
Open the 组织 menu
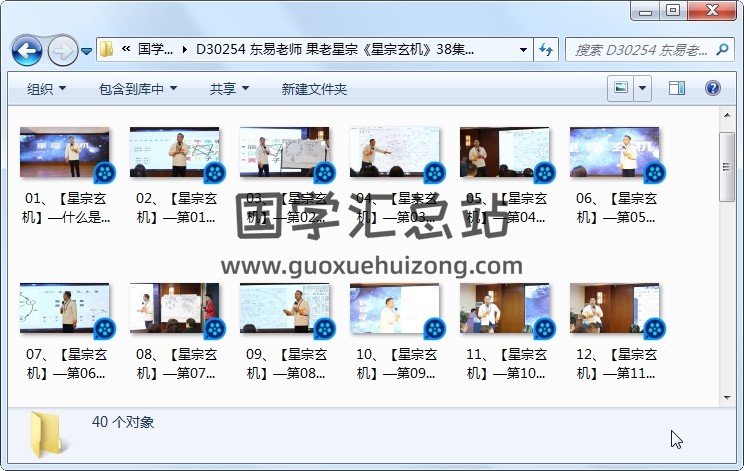[46, 89]
